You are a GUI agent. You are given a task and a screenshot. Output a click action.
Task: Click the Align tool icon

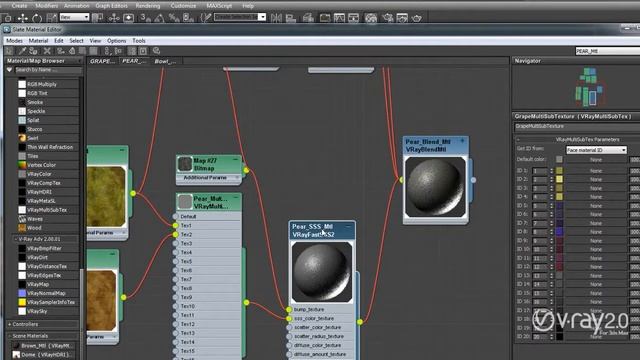click(x=291, y=18)
